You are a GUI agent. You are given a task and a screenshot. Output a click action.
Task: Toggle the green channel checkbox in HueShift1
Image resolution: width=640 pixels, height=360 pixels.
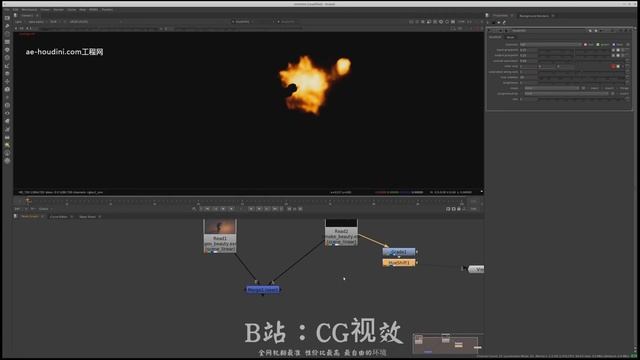598,44
